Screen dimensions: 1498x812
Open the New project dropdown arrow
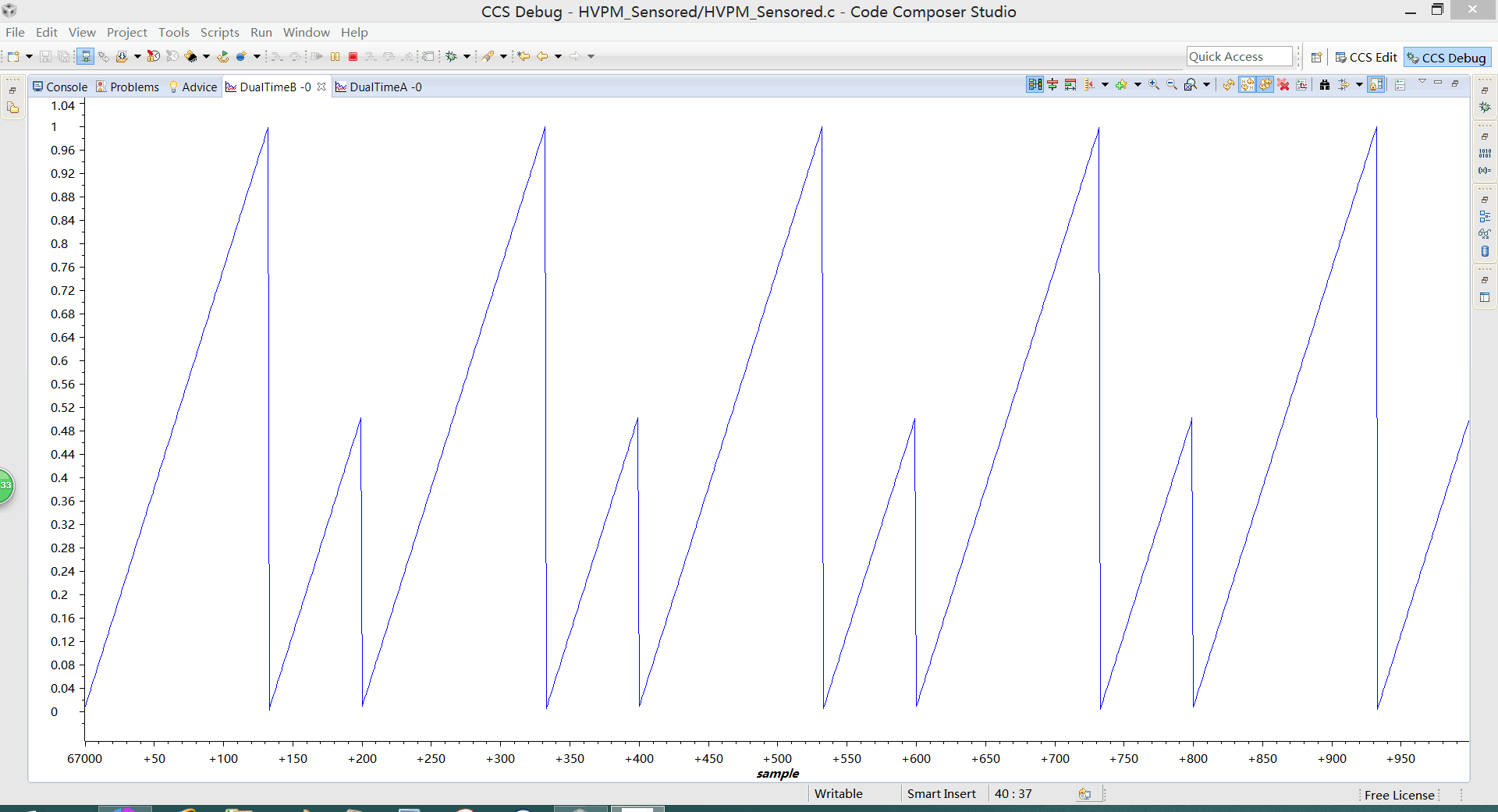pyautogui.click(x=29, y=56)
